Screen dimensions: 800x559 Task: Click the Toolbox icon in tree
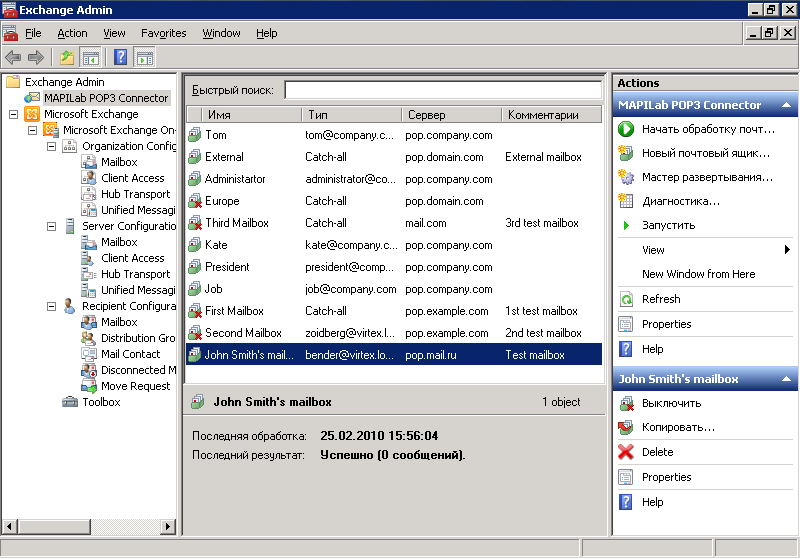pos(70,402)
